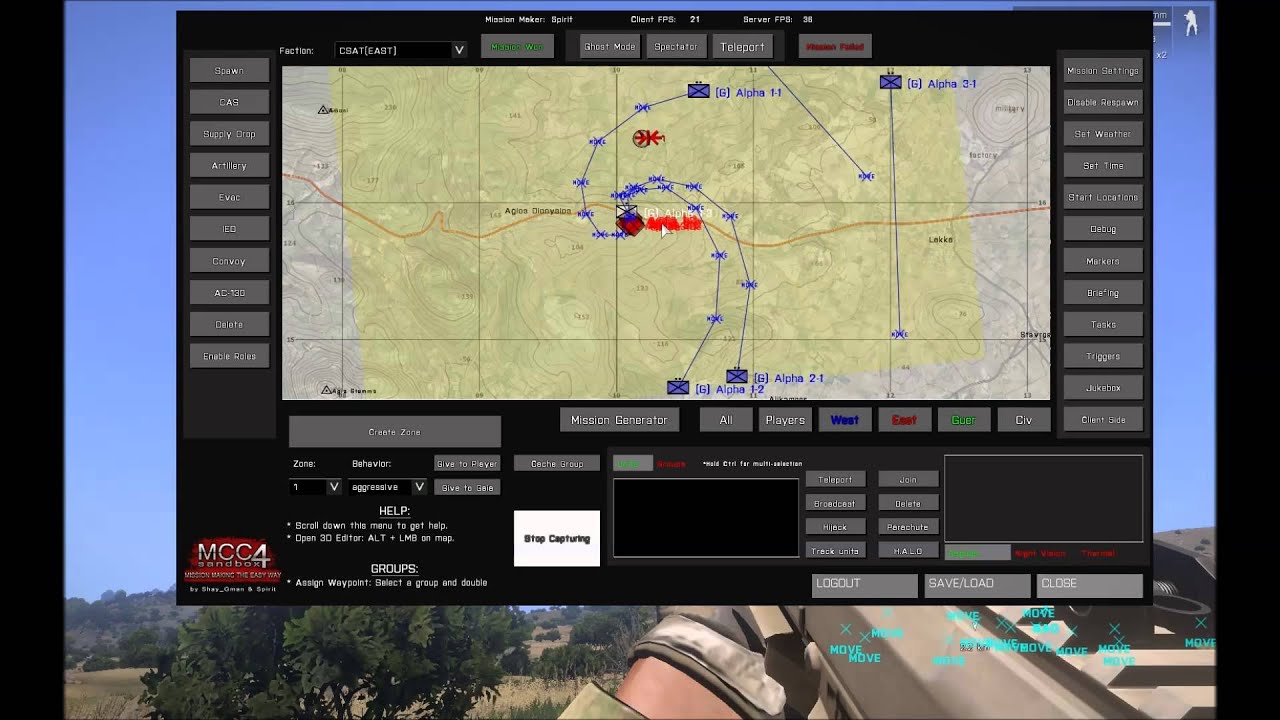
Task: Open Set Weather options
Action: click(x=1103, y=134)
